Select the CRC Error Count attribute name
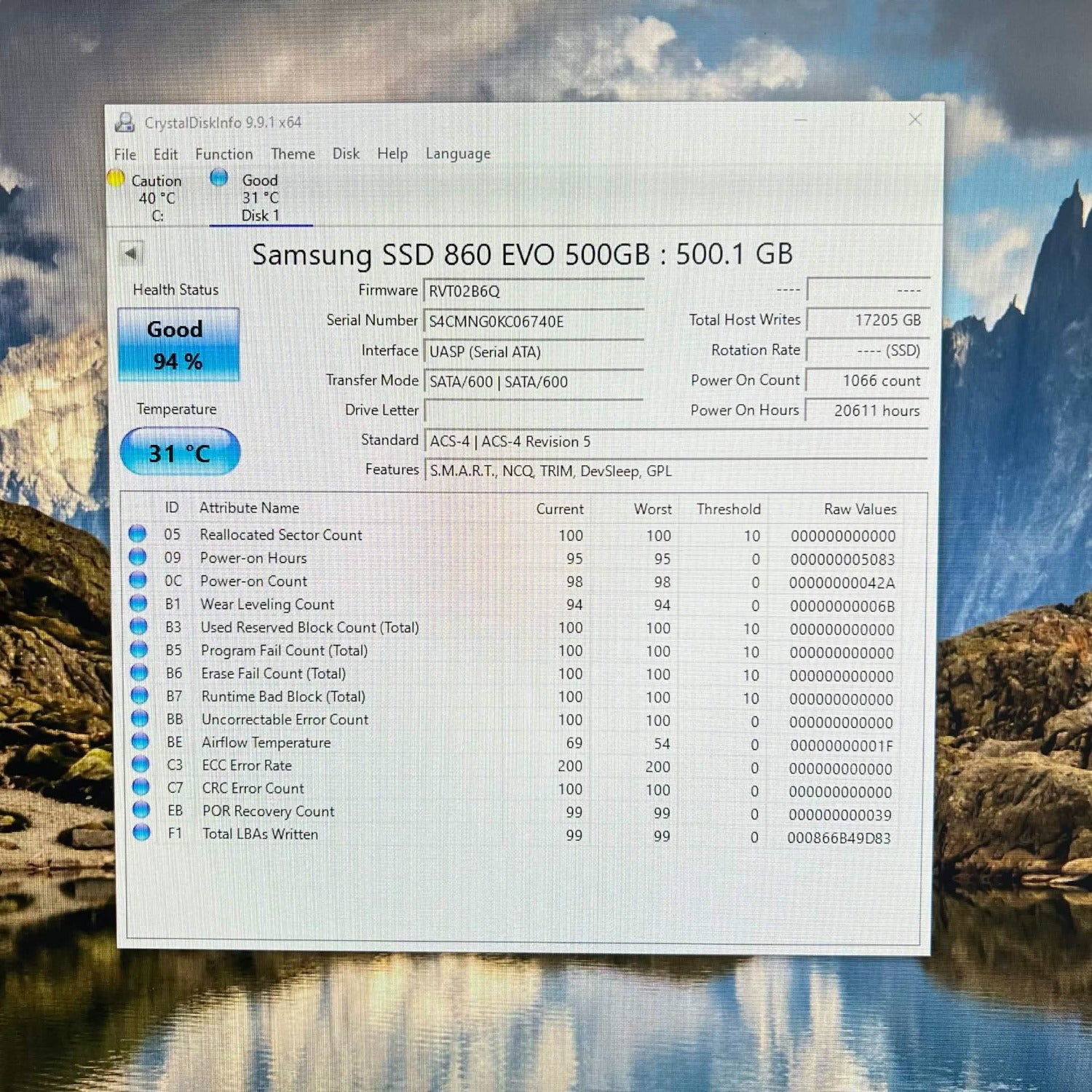Viewport: 1092px width, 1092px height. [x=253, y=788]
